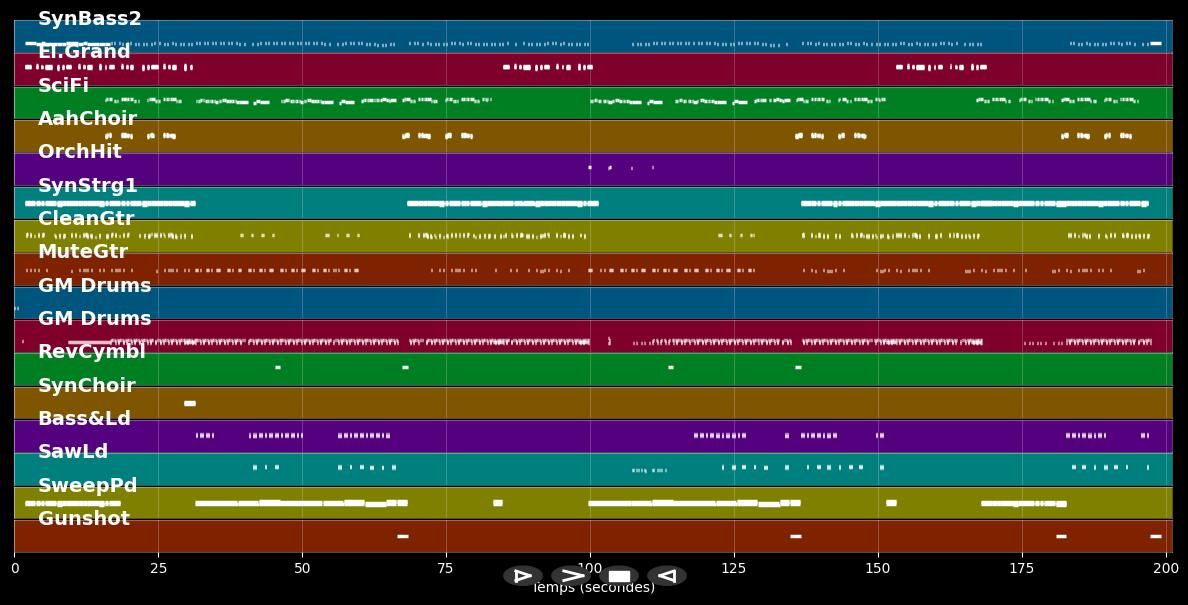Click the Gunshot track label
This screenshot has width=1188, height=605.
[84, 518]
